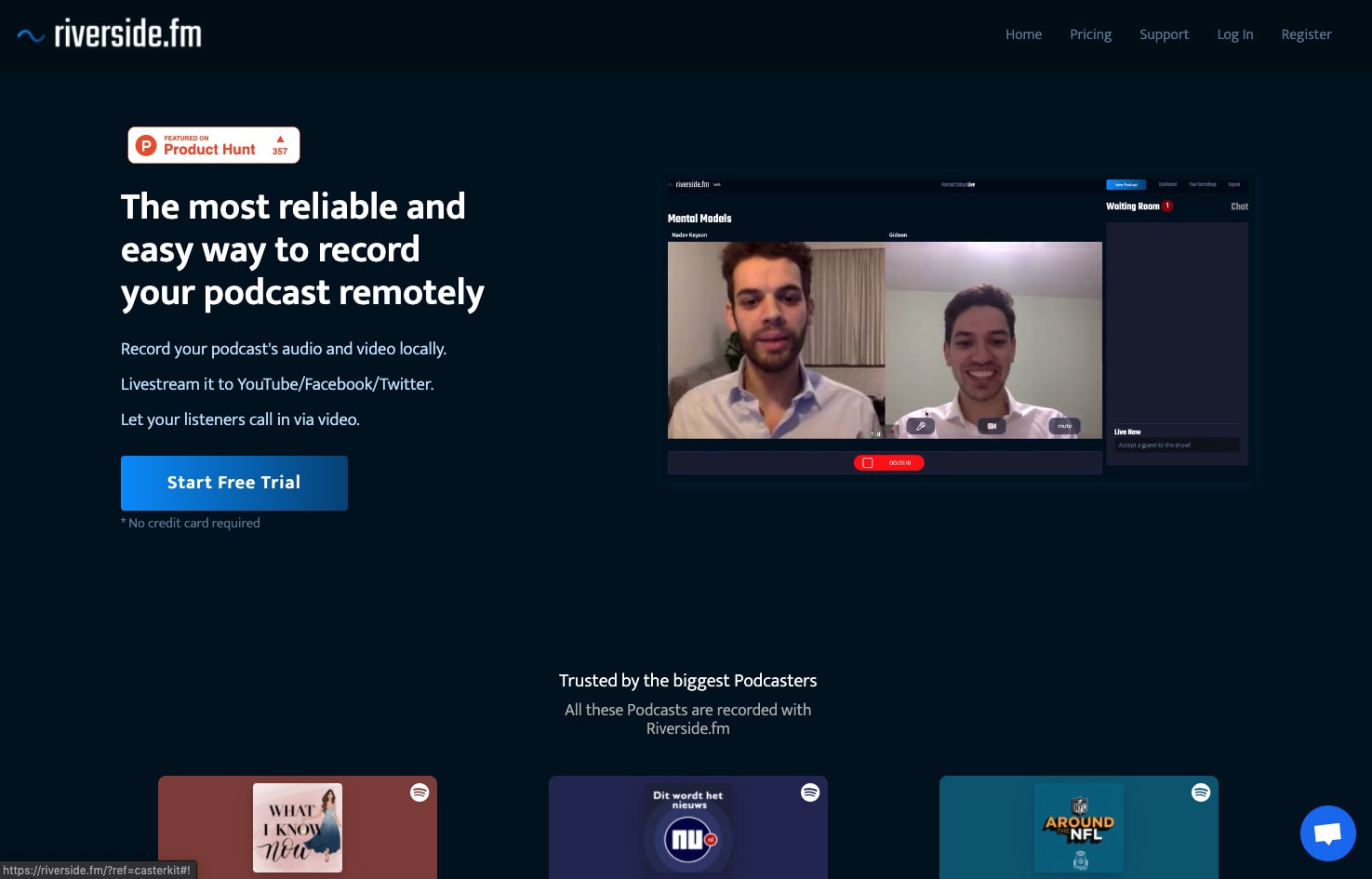The image size is (1372, 879).
Task: Click Spotify icon on What I Know Now card
Action: [x=420, y=792]
